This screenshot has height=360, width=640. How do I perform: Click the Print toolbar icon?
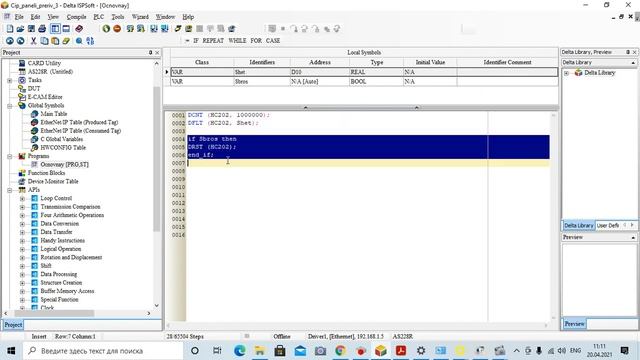tap(42, 29)
